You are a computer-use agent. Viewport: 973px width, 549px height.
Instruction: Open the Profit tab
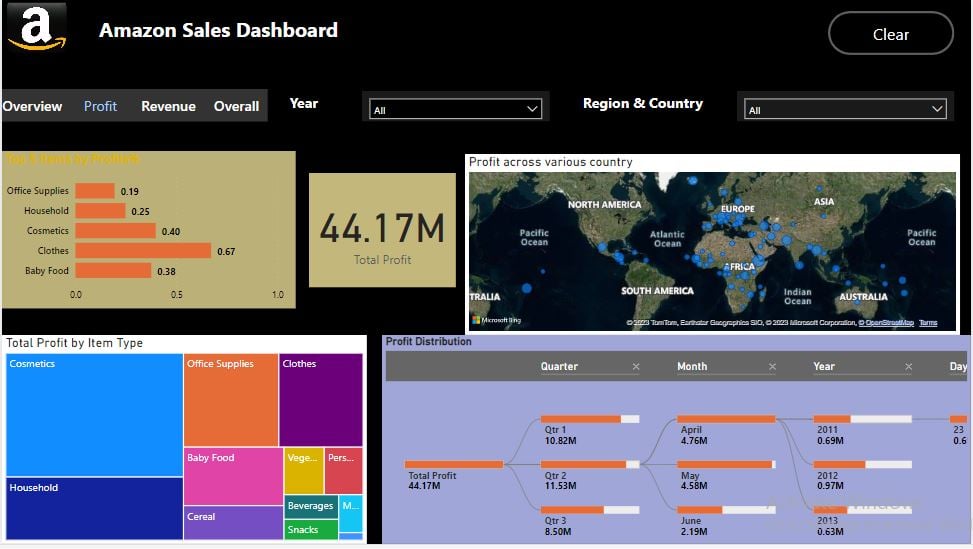point(100,106)
